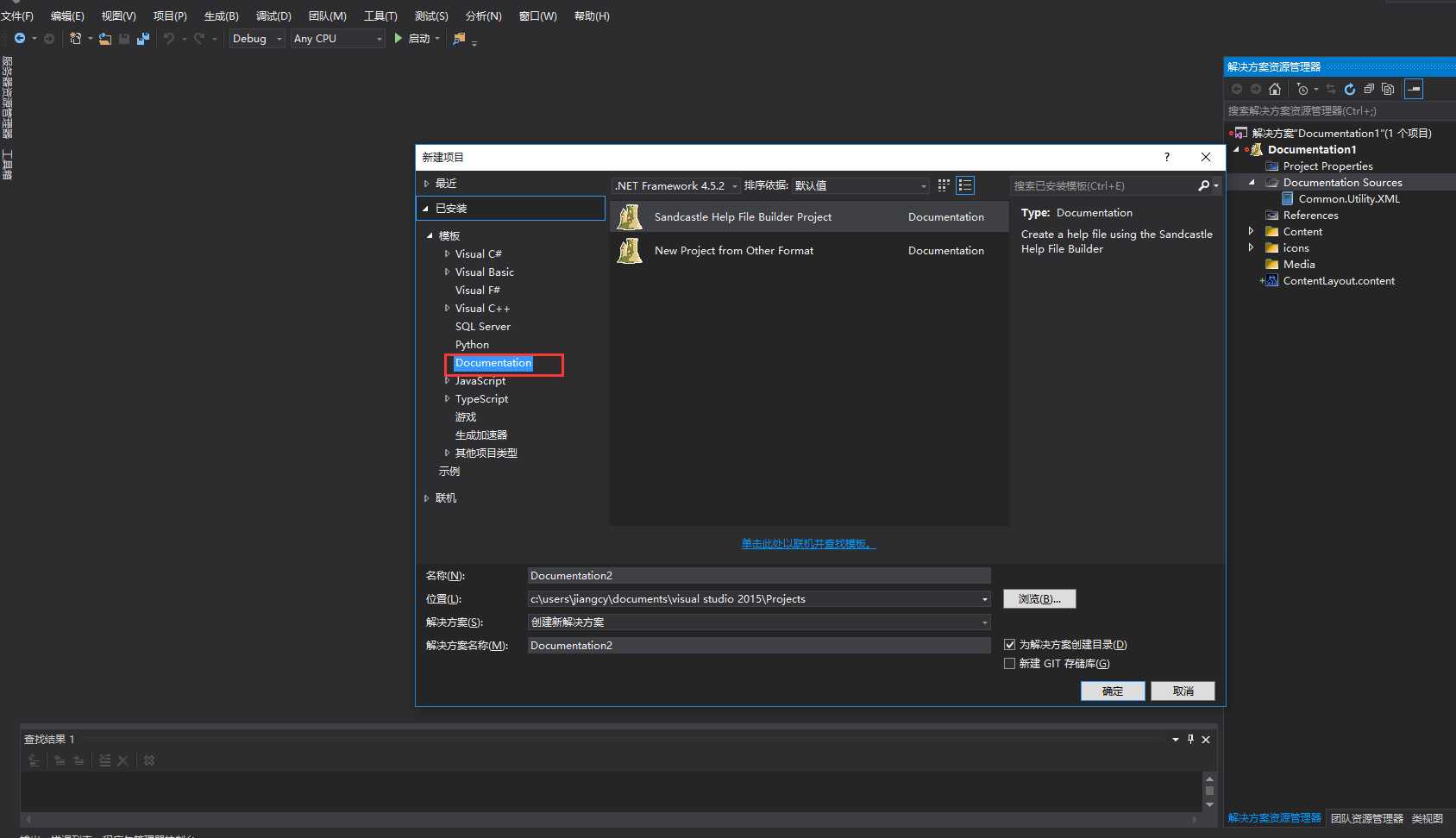Image resolution: width=1456 pixels, height=838 pixels.
Task: Click the Pending Changes Filter clock icon
Action: coord(1302,89)
